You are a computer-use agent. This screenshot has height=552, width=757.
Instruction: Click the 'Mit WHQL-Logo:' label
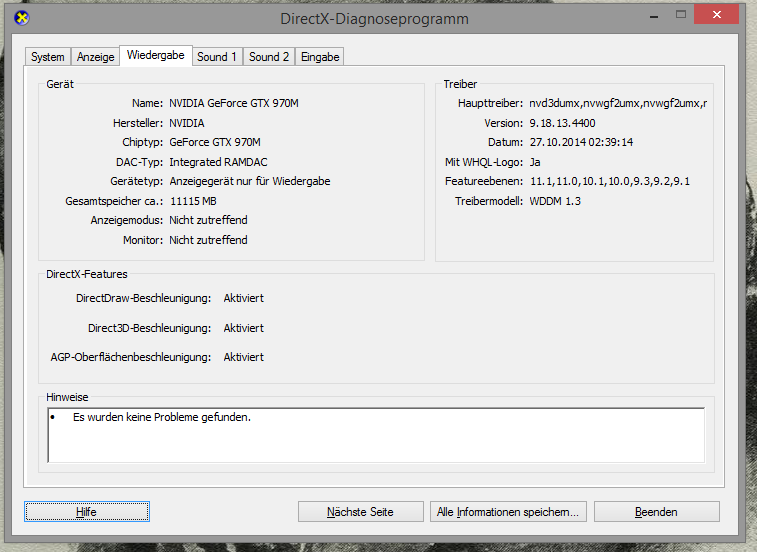[x=484, y=162]
